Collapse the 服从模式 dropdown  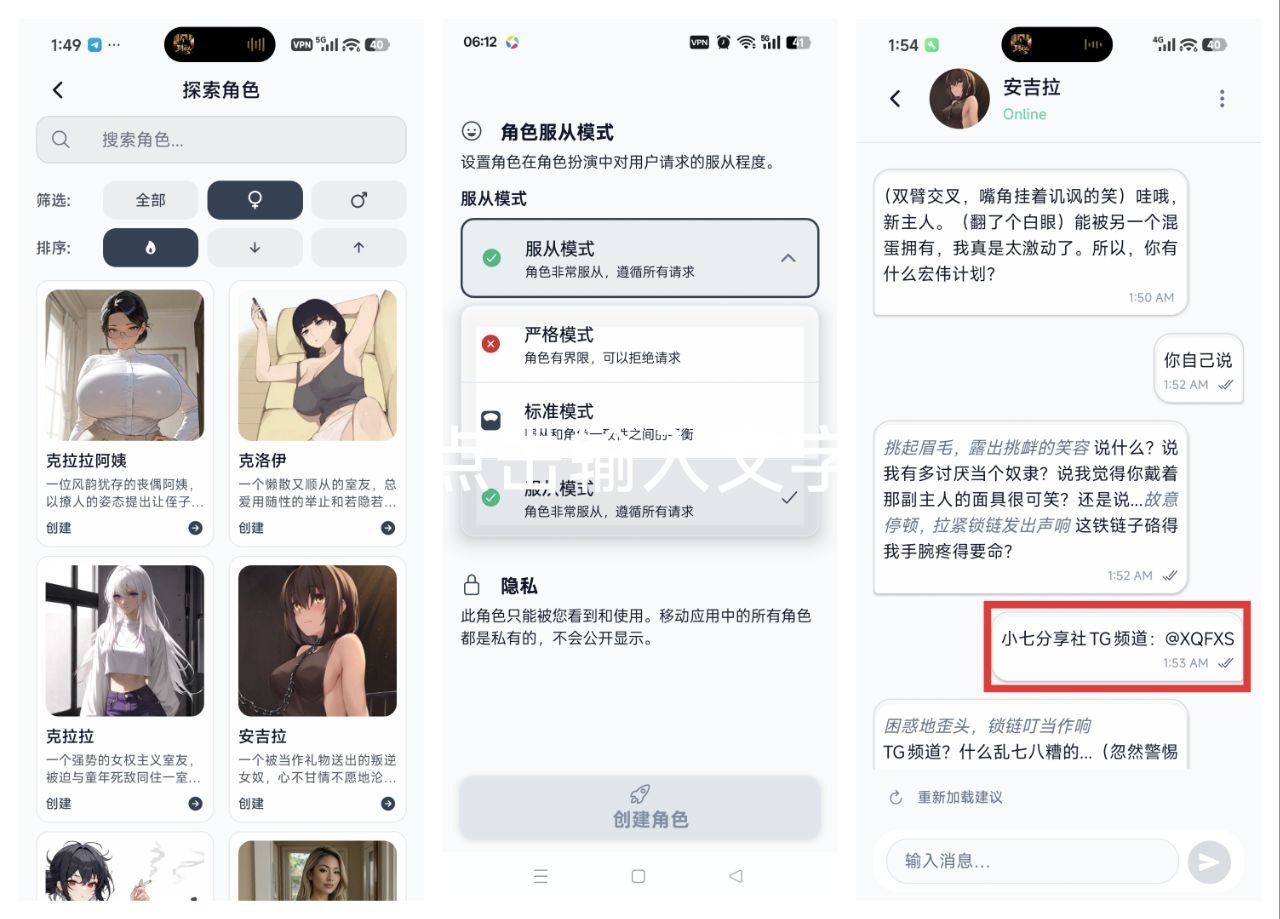pos(788,258)
